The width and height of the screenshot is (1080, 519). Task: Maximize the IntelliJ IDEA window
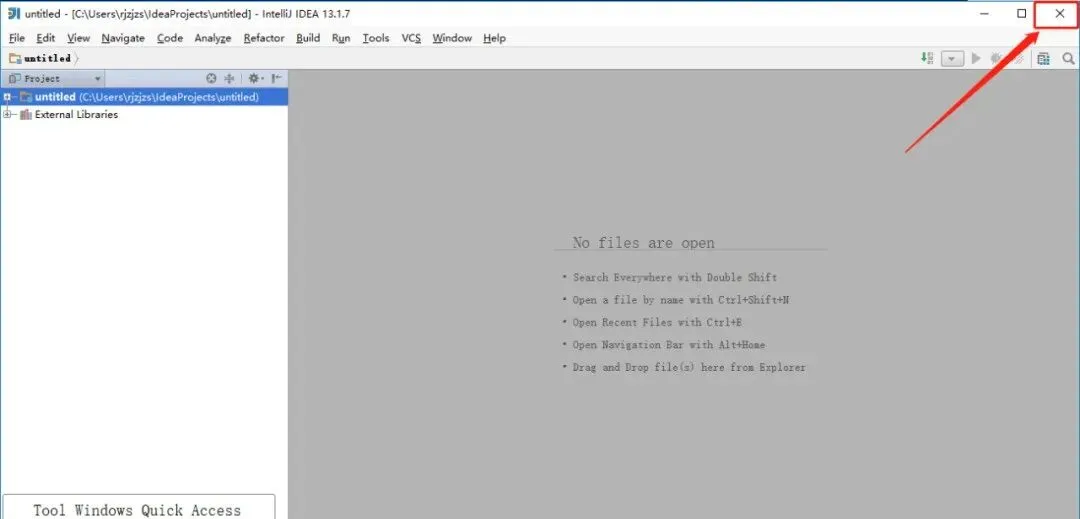(x=1021, y=13)
